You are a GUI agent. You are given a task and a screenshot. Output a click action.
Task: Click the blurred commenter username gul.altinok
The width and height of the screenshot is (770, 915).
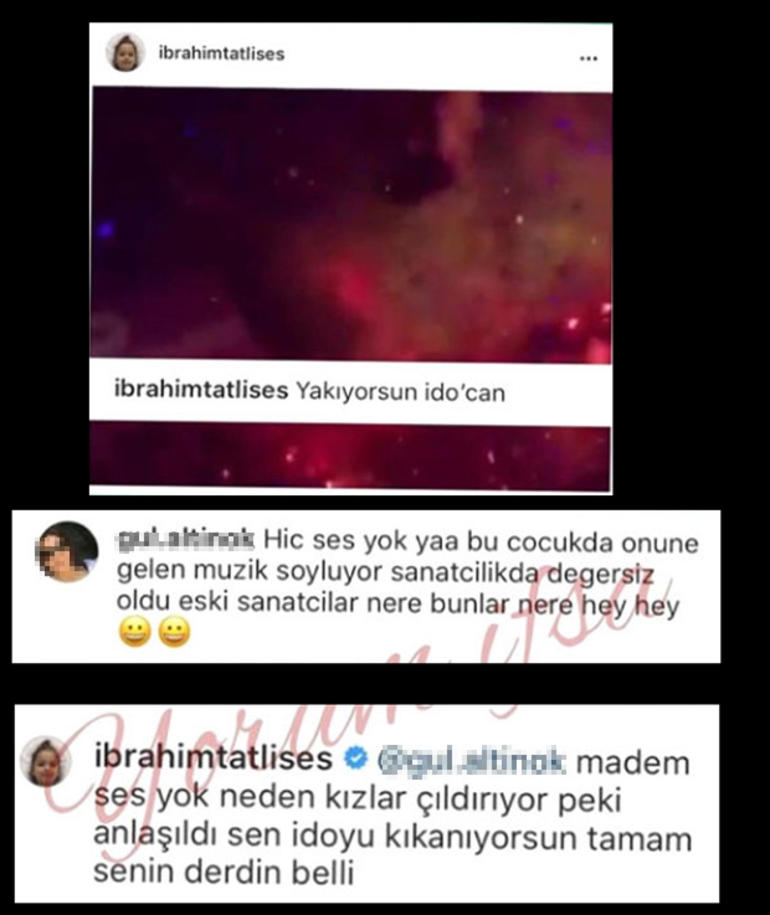coord(186,539)
